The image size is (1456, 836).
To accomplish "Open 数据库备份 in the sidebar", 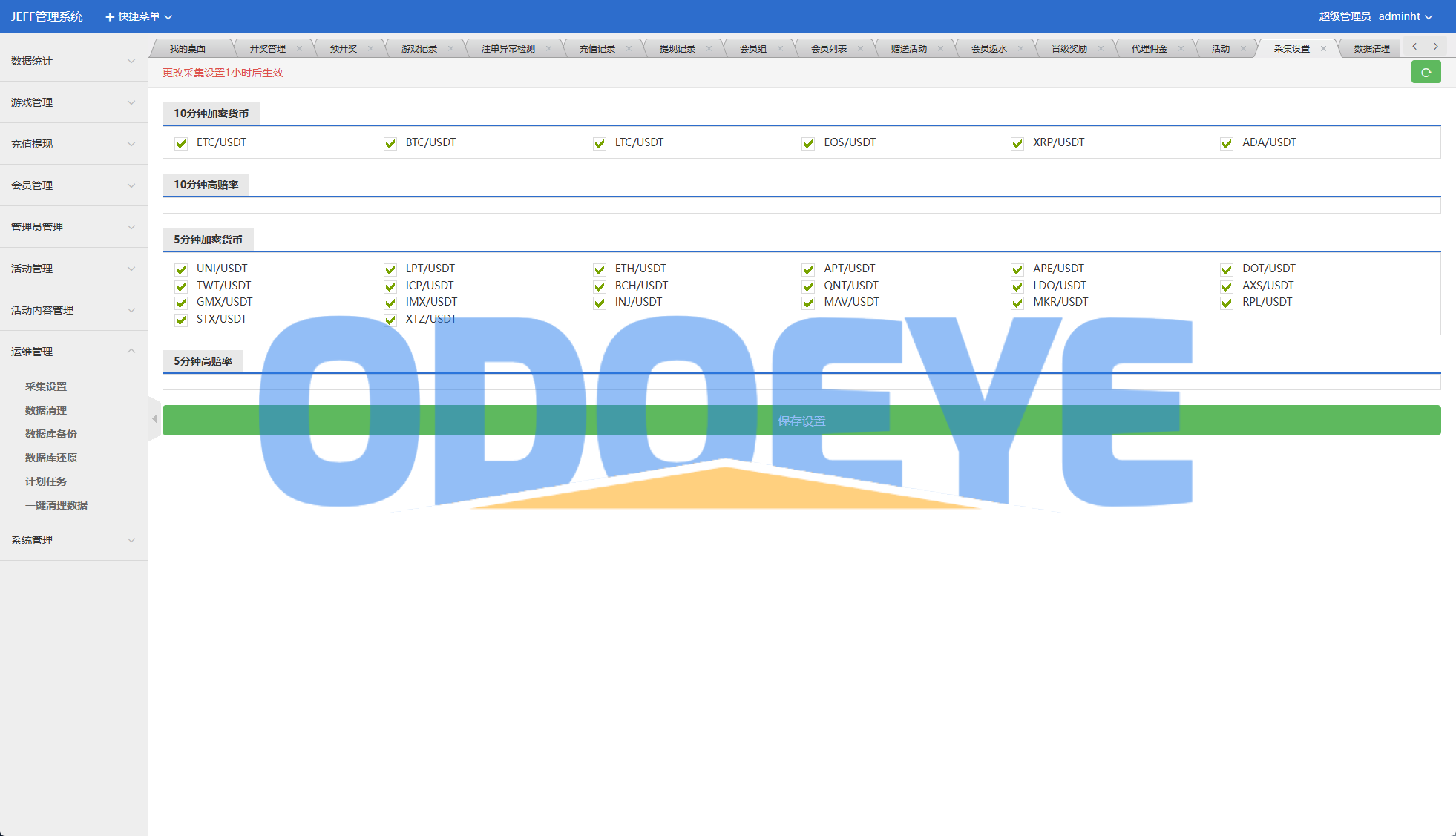I will click(x=51, y=434).
